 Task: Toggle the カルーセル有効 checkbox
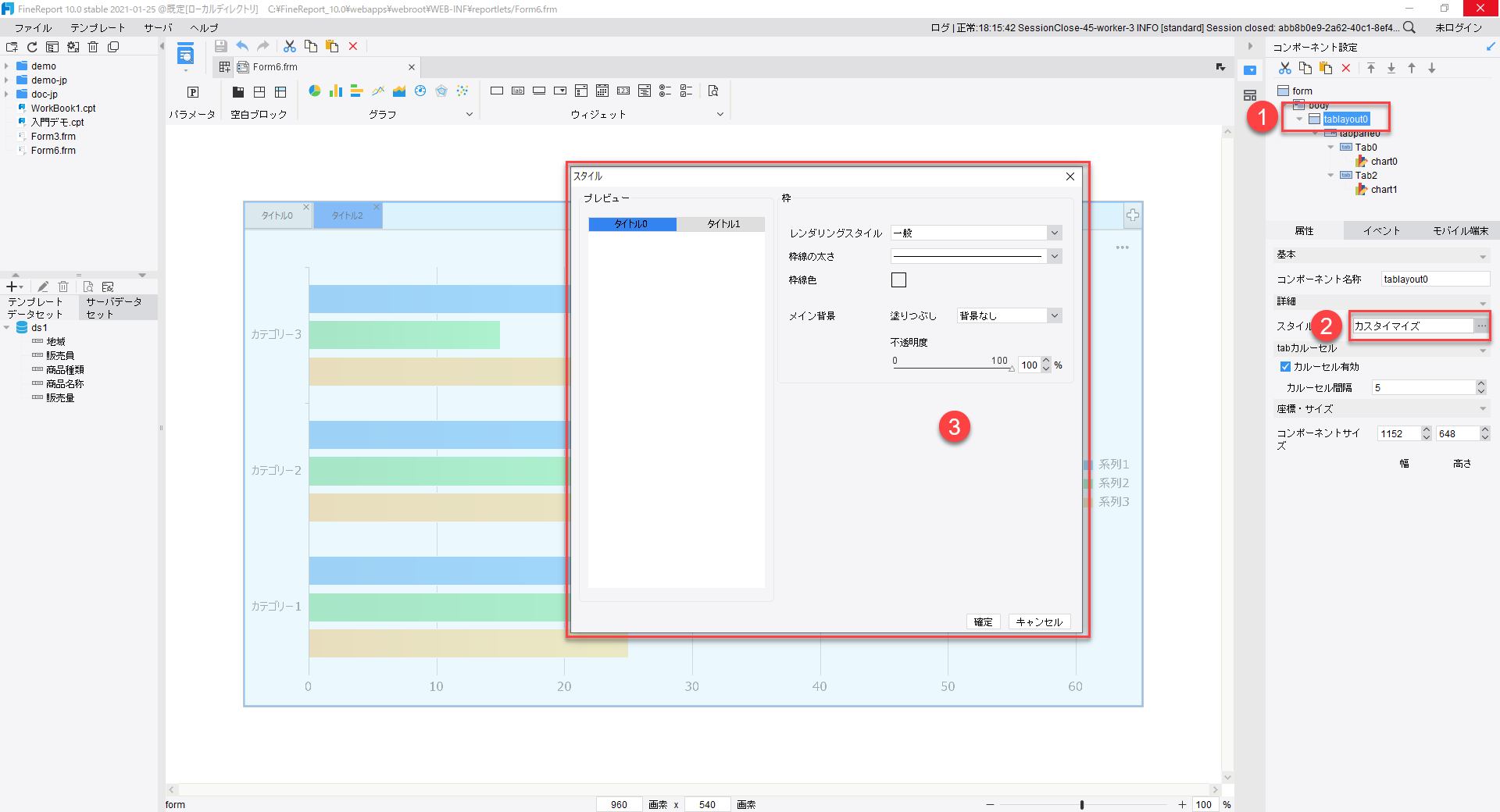(1285, 367)
